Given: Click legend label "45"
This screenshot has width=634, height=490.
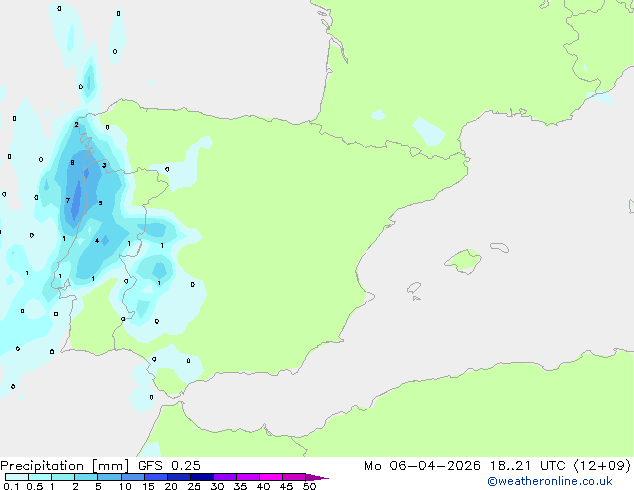Looking at the screenshot, I should tap(286, 486).
